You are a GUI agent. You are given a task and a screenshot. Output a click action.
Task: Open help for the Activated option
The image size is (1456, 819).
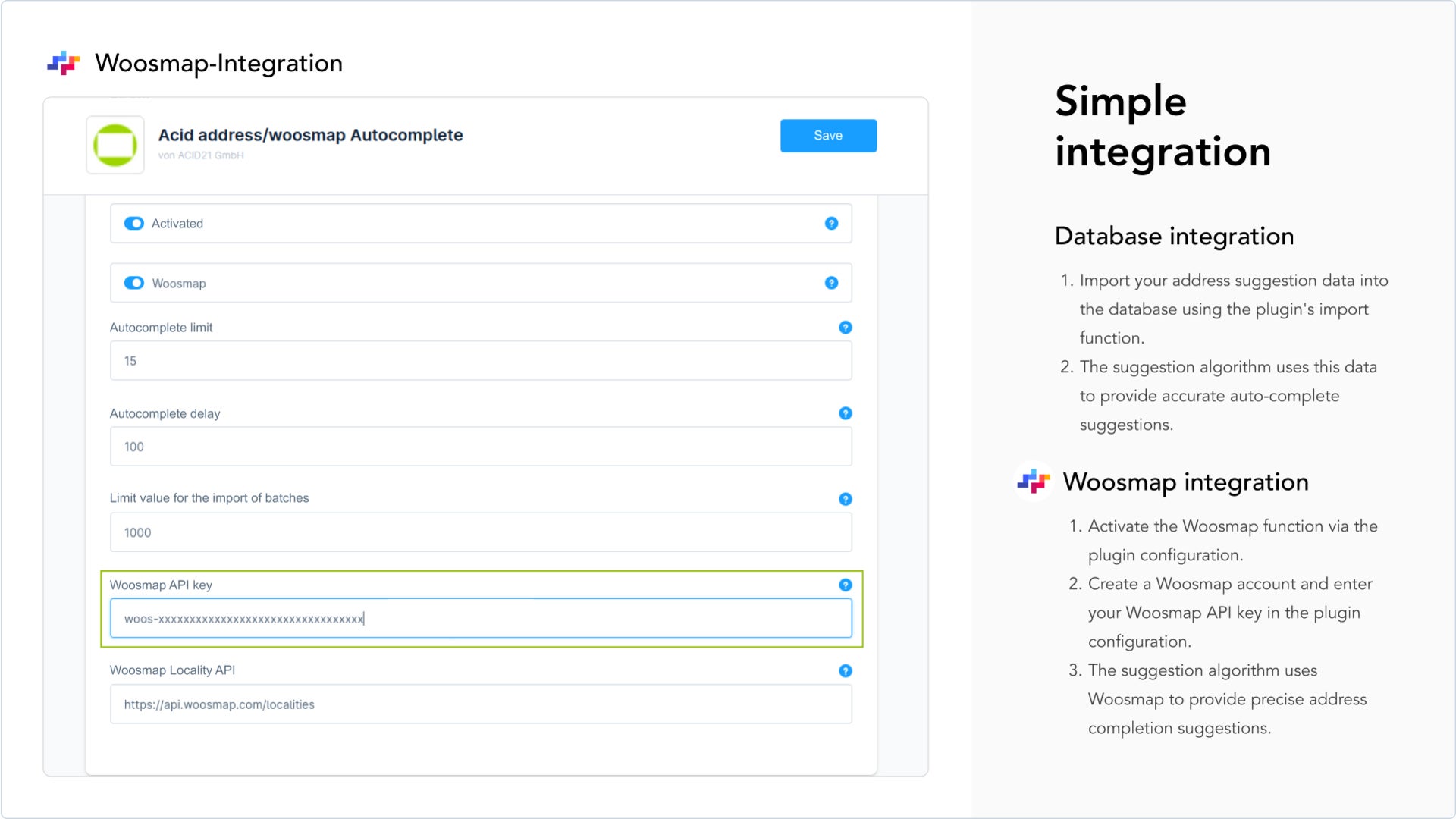tap(831, 224)
